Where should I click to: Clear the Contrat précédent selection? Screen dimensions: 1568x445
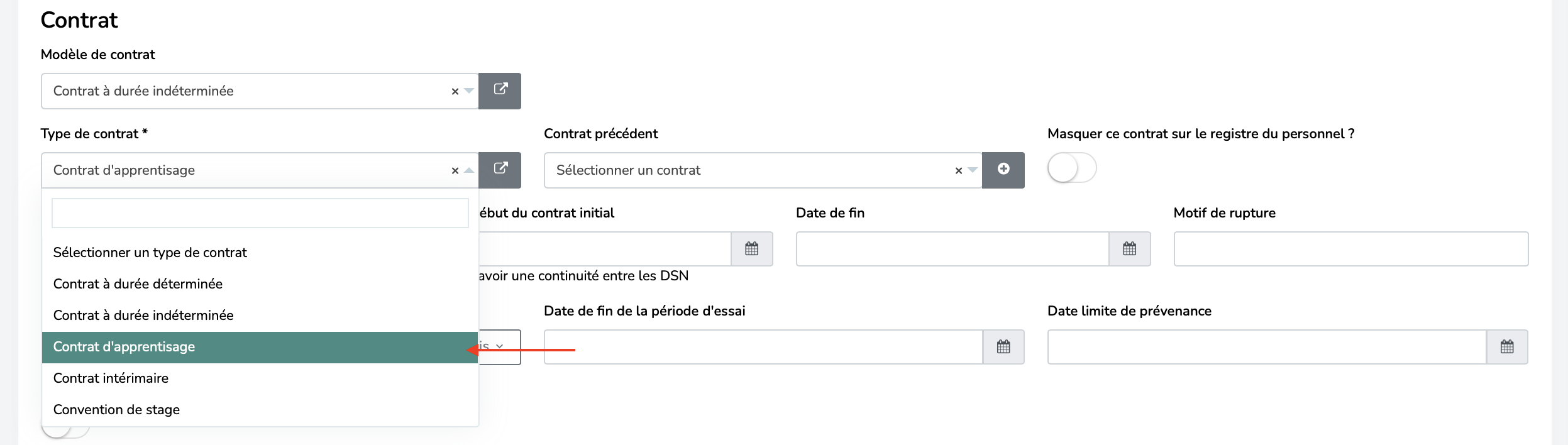(x=959, y=171)
